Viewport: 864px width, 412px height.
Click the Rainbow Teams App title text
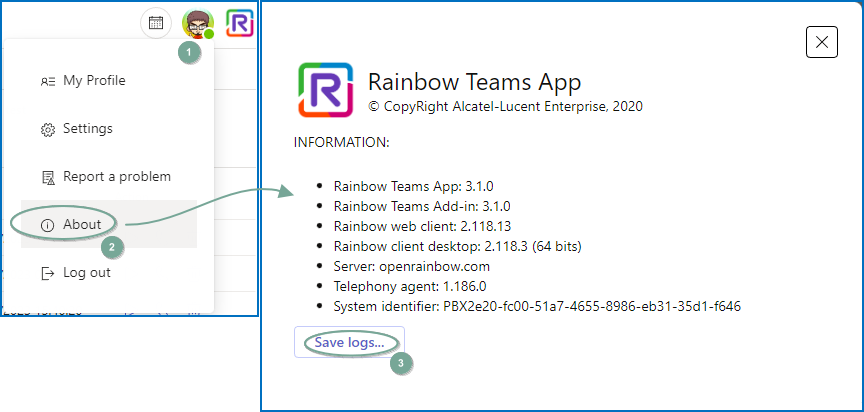click(474, 82)
